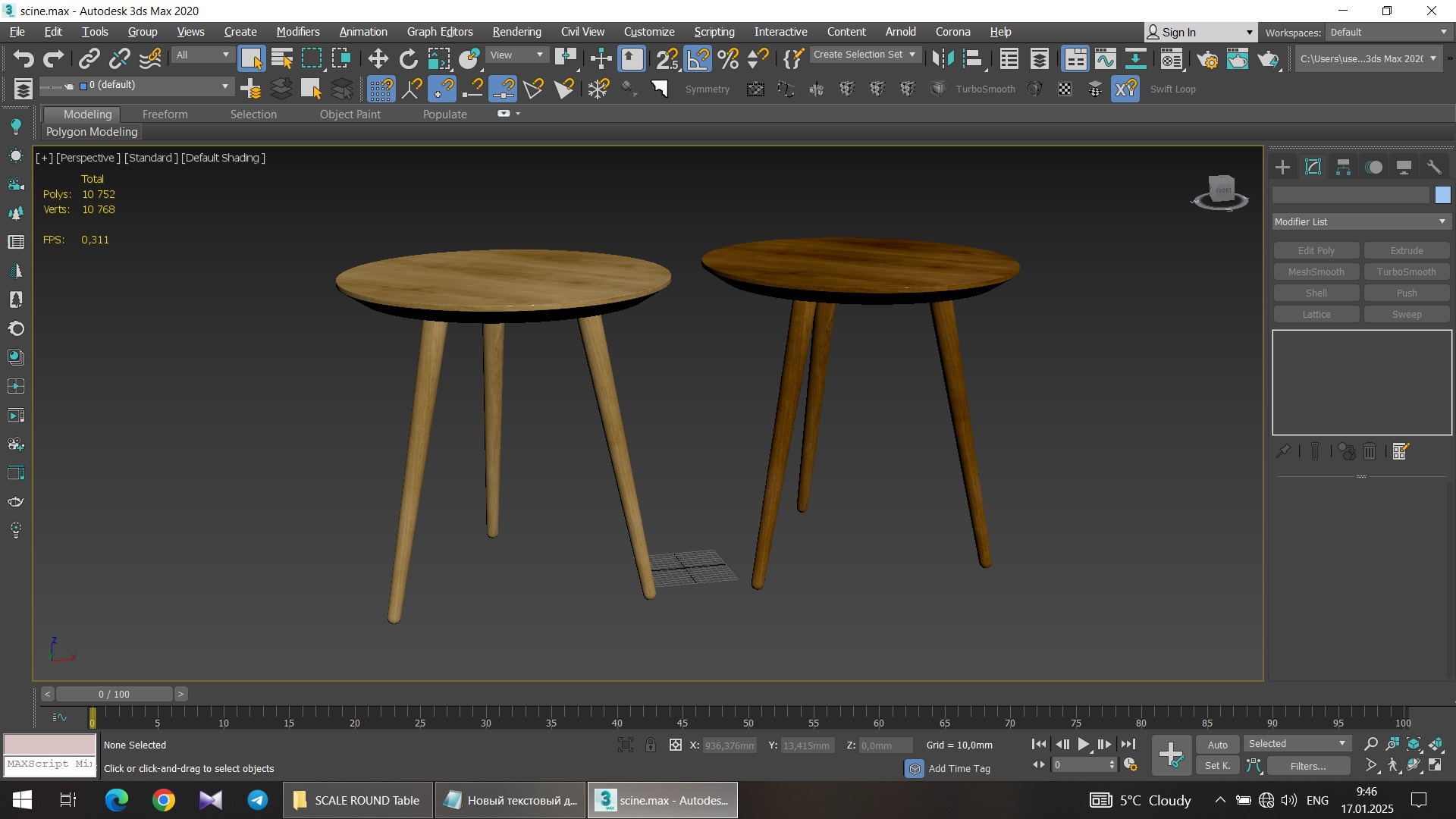Activate Select and Rotate tool

[x=409, y=58]
